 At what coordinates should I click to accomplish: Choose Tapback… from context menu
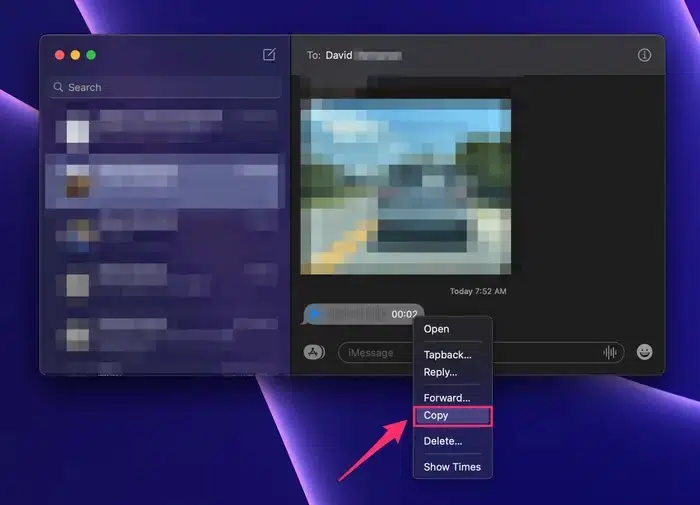(x=447, y=355)
